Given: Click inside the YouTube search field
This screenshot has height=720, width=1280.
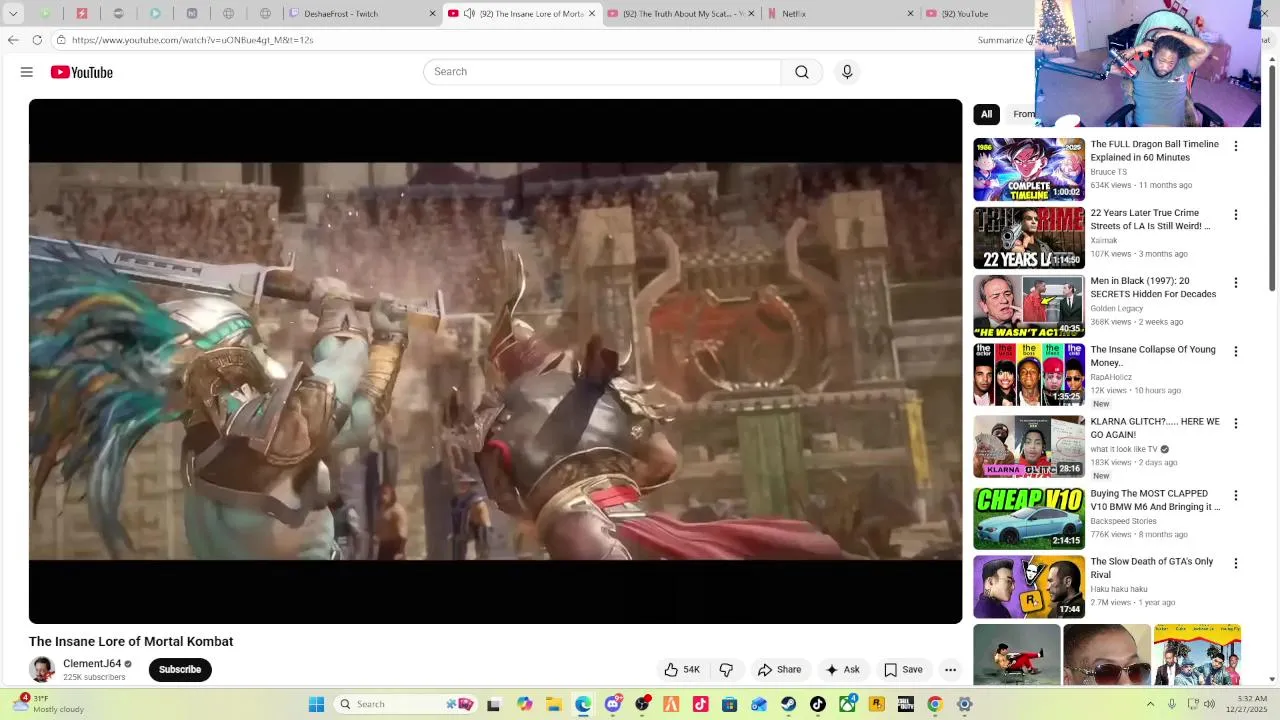Looking at the screenshot, I should click(602, 72).
